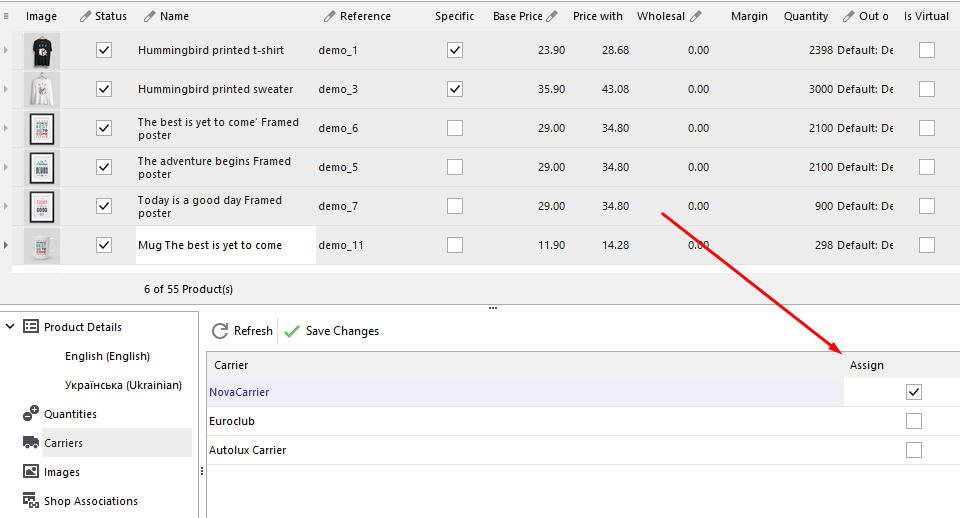The height and width of the screenshot is (518, 960).
Task: Expand row arrow for Hummingbird printed t-shirt
Action: click(6, 50)
